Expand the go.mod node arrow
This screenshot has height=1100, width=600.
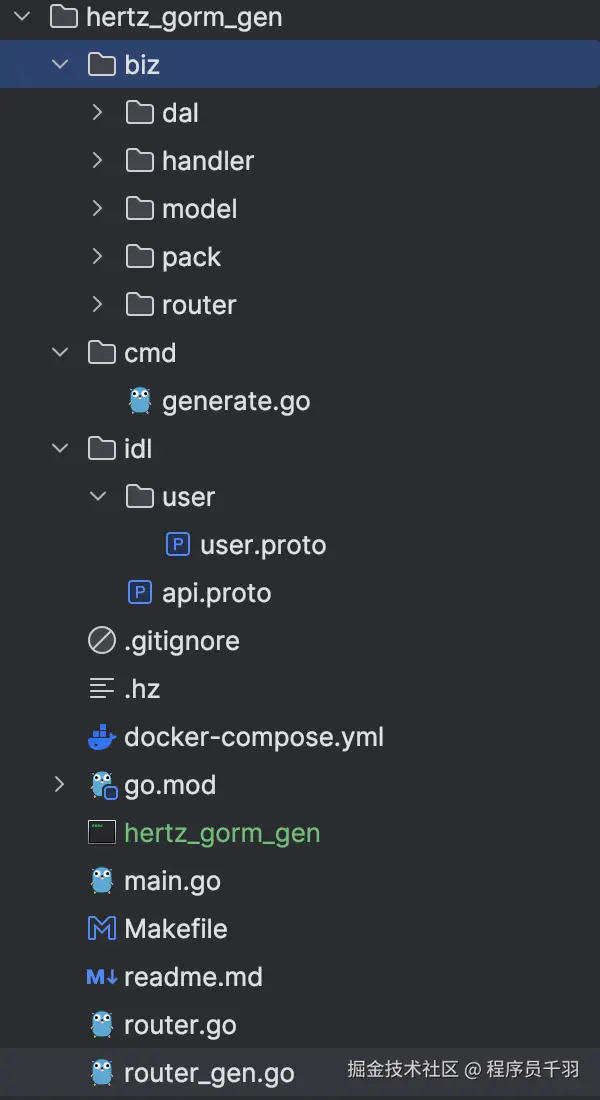pos(60,785)
